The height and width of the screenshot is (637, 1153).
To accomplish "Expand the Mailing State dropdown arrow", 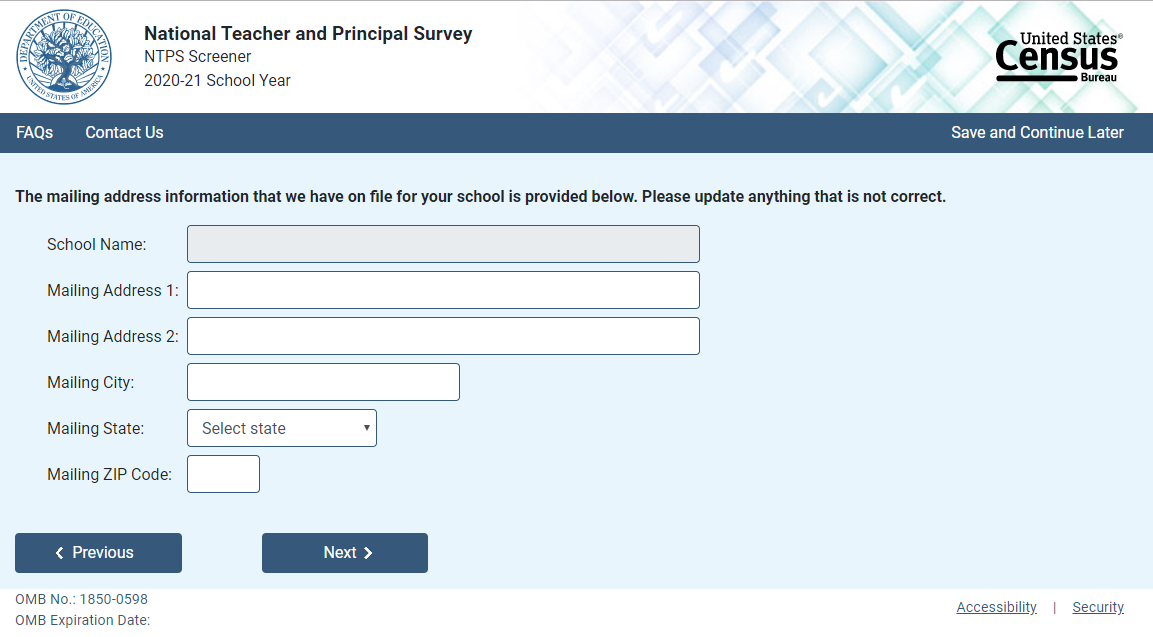I will coord(367,428).
